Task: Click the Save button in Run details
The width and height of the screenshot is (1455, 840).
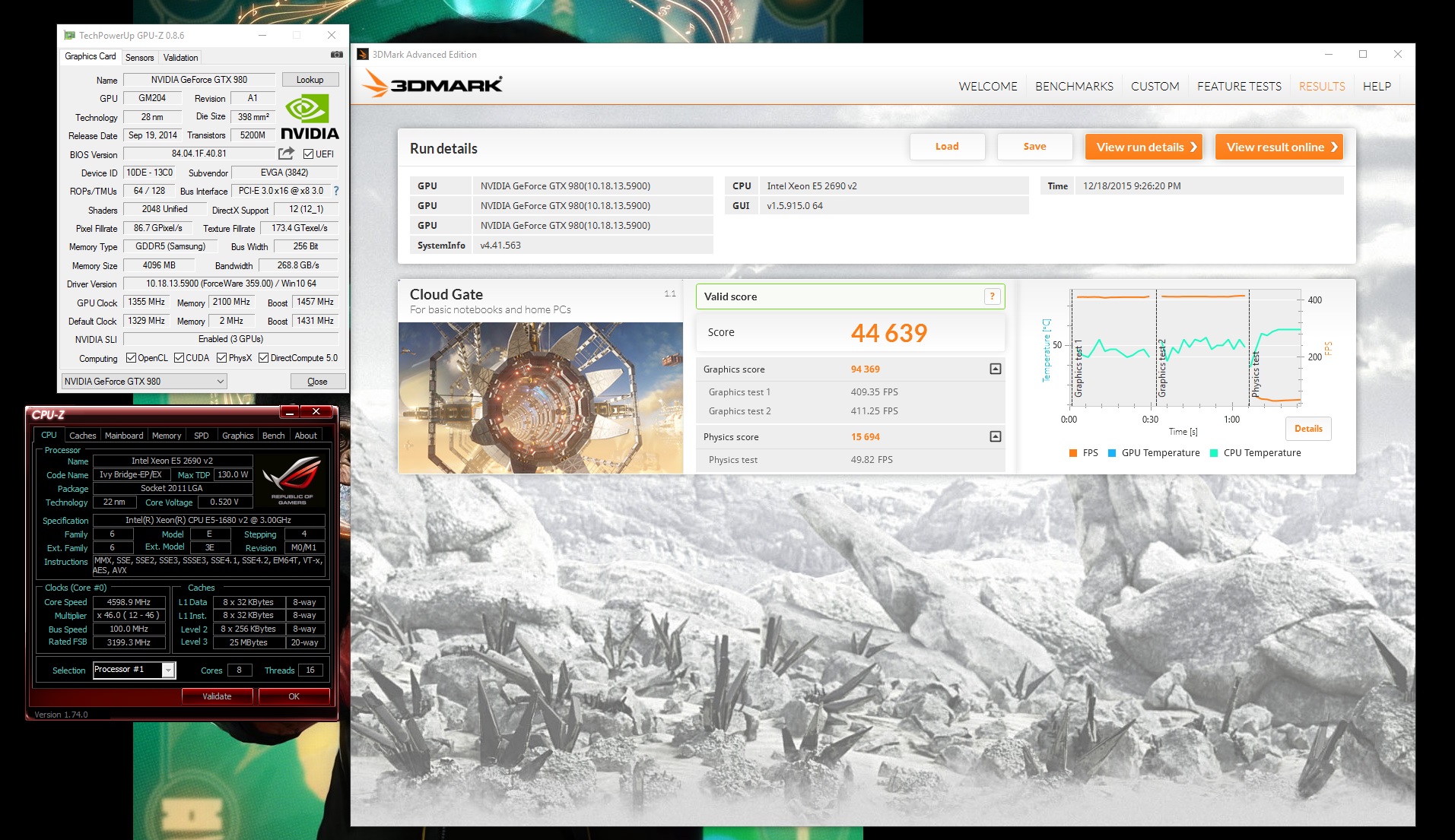Action: point(1034,147)
